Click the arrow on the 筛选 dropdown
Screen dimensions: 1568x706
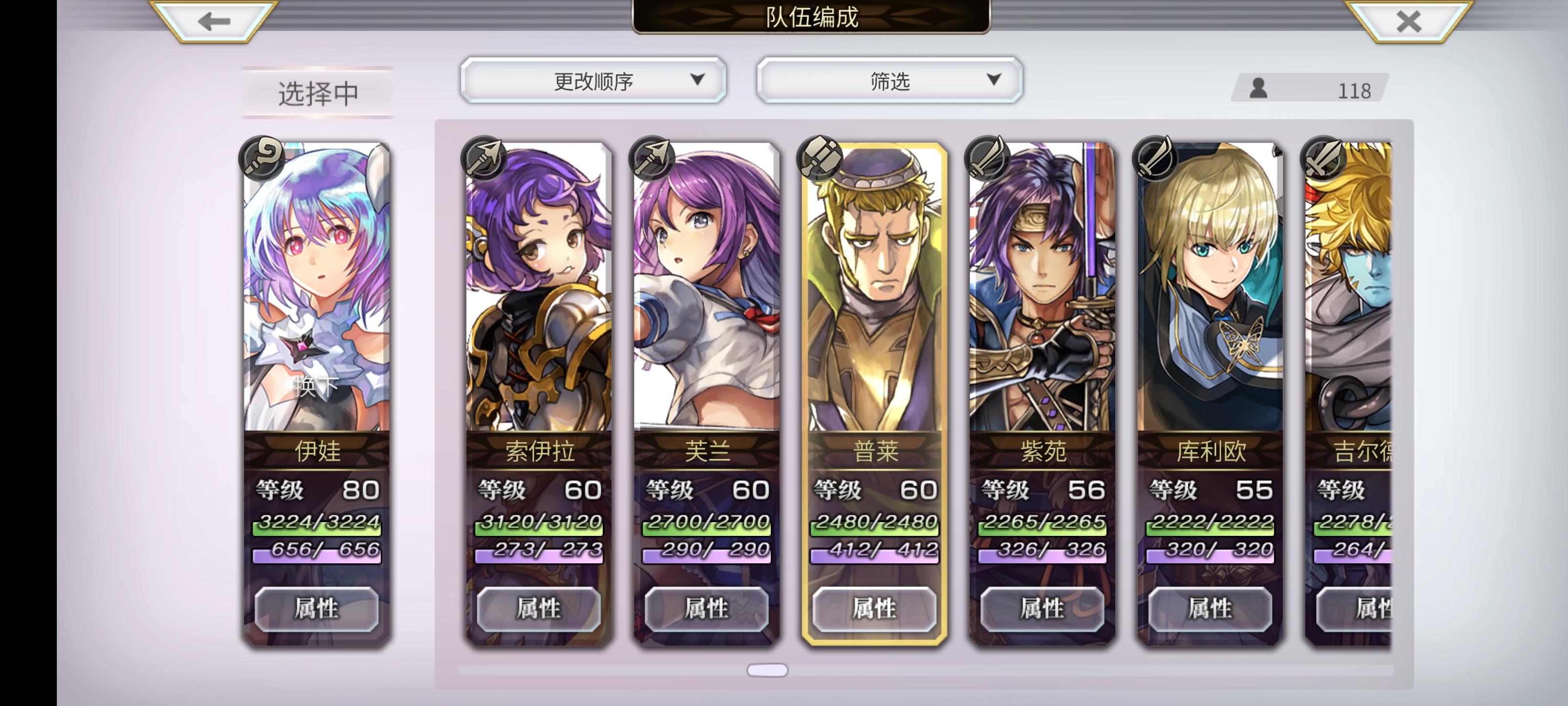point(993,79)
